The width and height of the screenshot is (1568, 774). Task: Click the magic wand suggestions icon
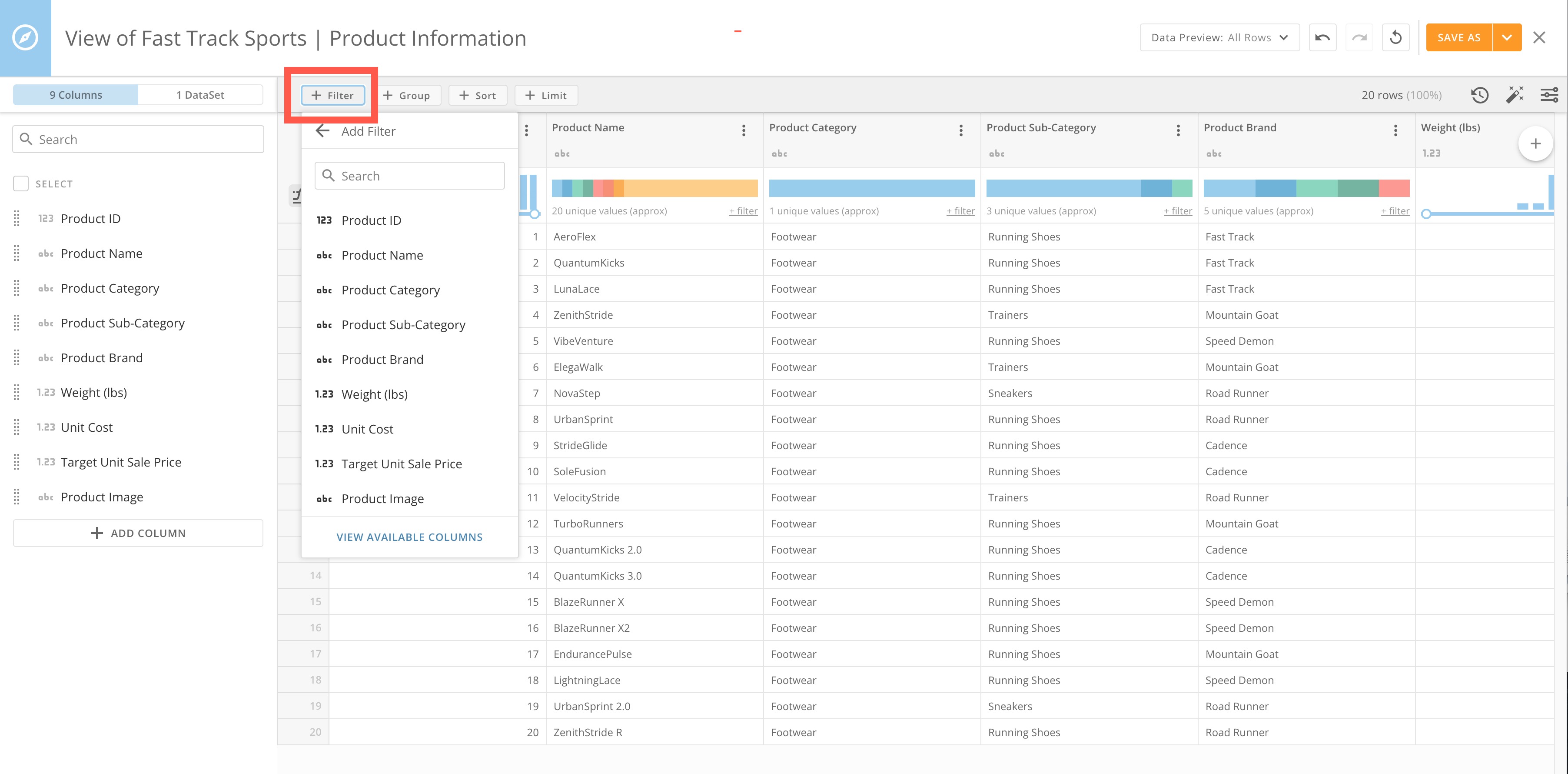click(1515, 95)
